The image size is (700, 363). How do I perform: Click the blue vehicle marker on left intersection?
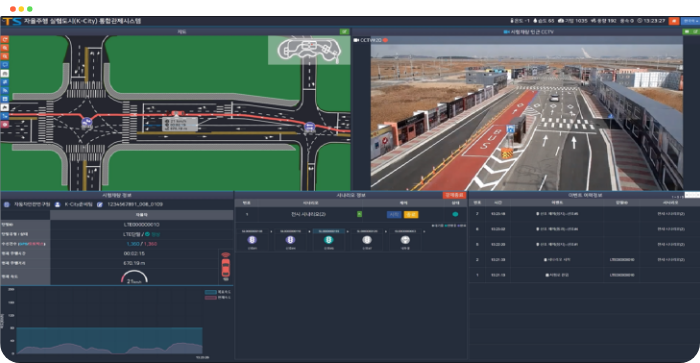87,123
